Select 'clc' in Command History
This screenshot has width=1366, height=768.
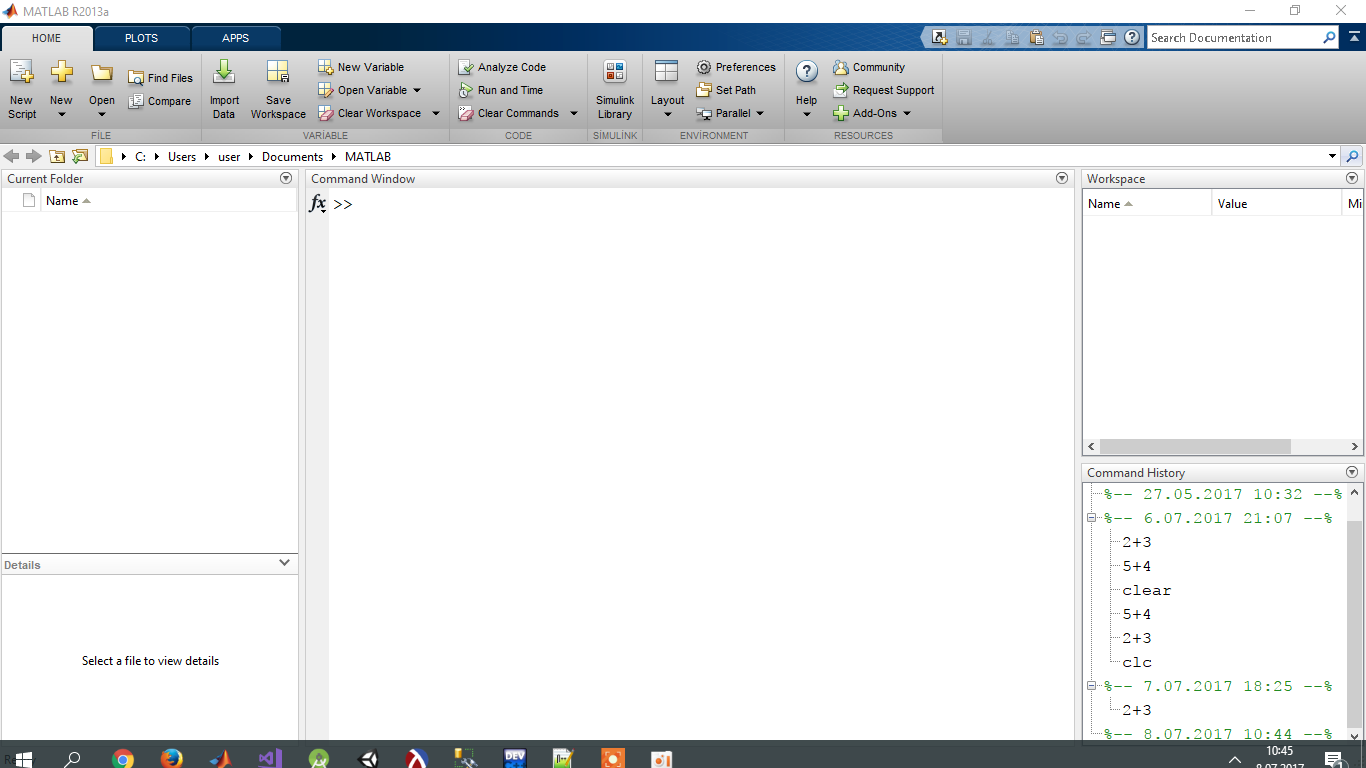[1137, 663]
